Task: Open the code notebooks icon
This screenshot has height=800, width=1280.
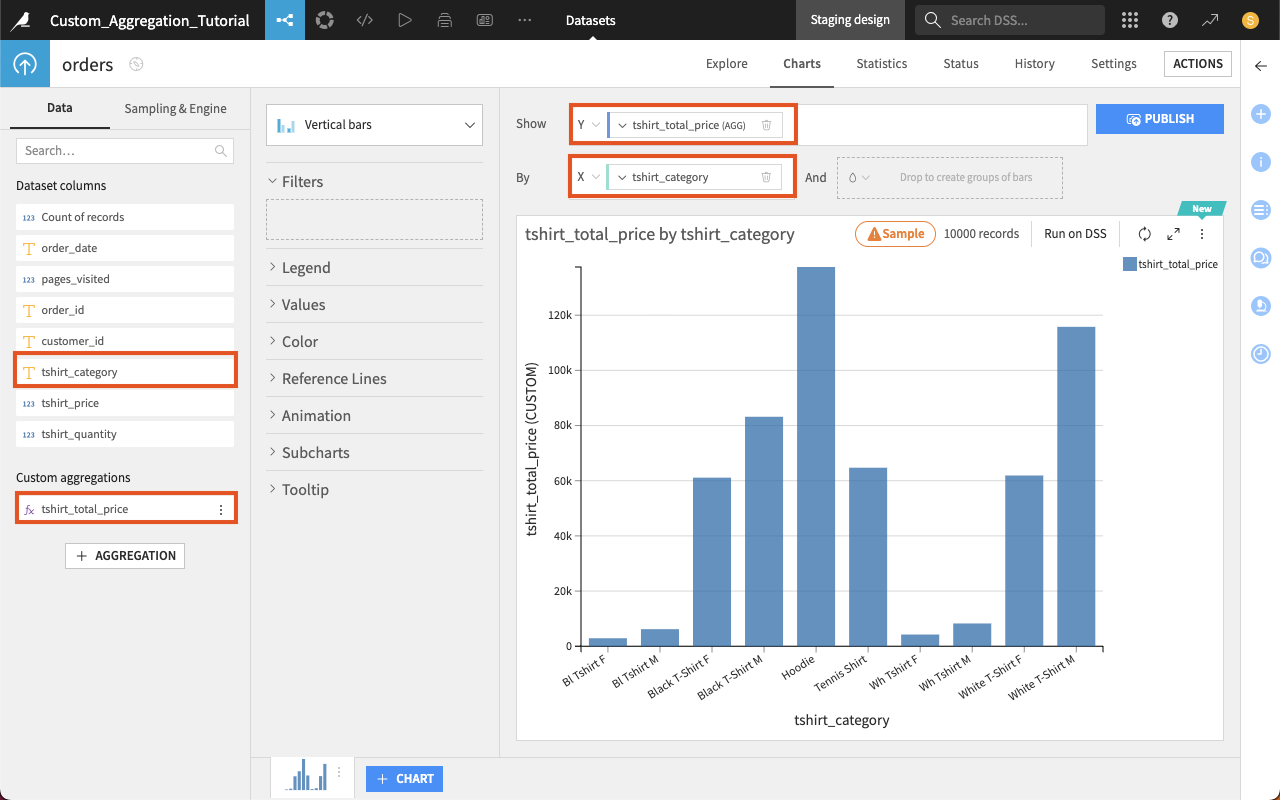Action: click(x=365, y=20)
